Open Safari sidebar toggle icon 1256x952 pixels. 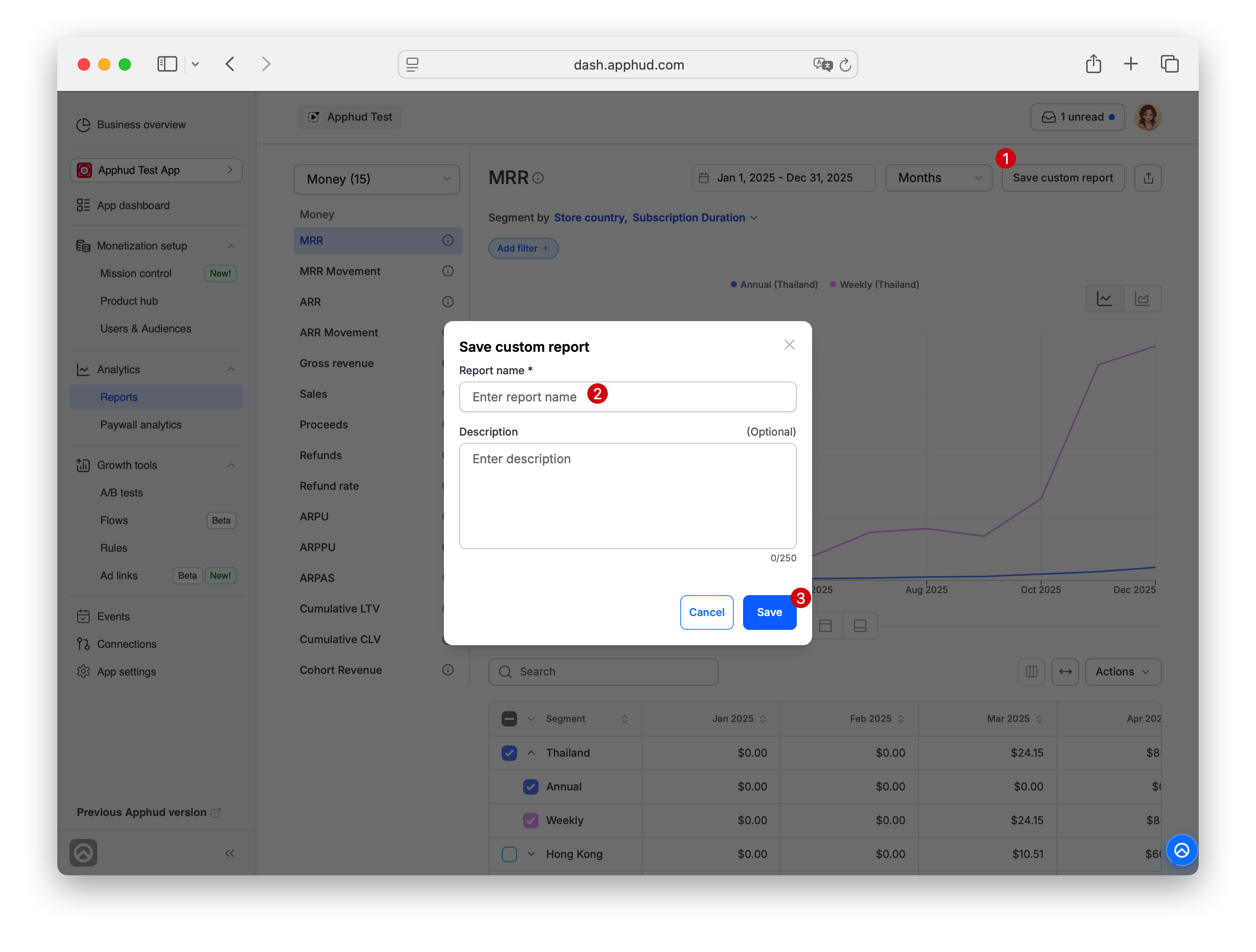point(167,63)
